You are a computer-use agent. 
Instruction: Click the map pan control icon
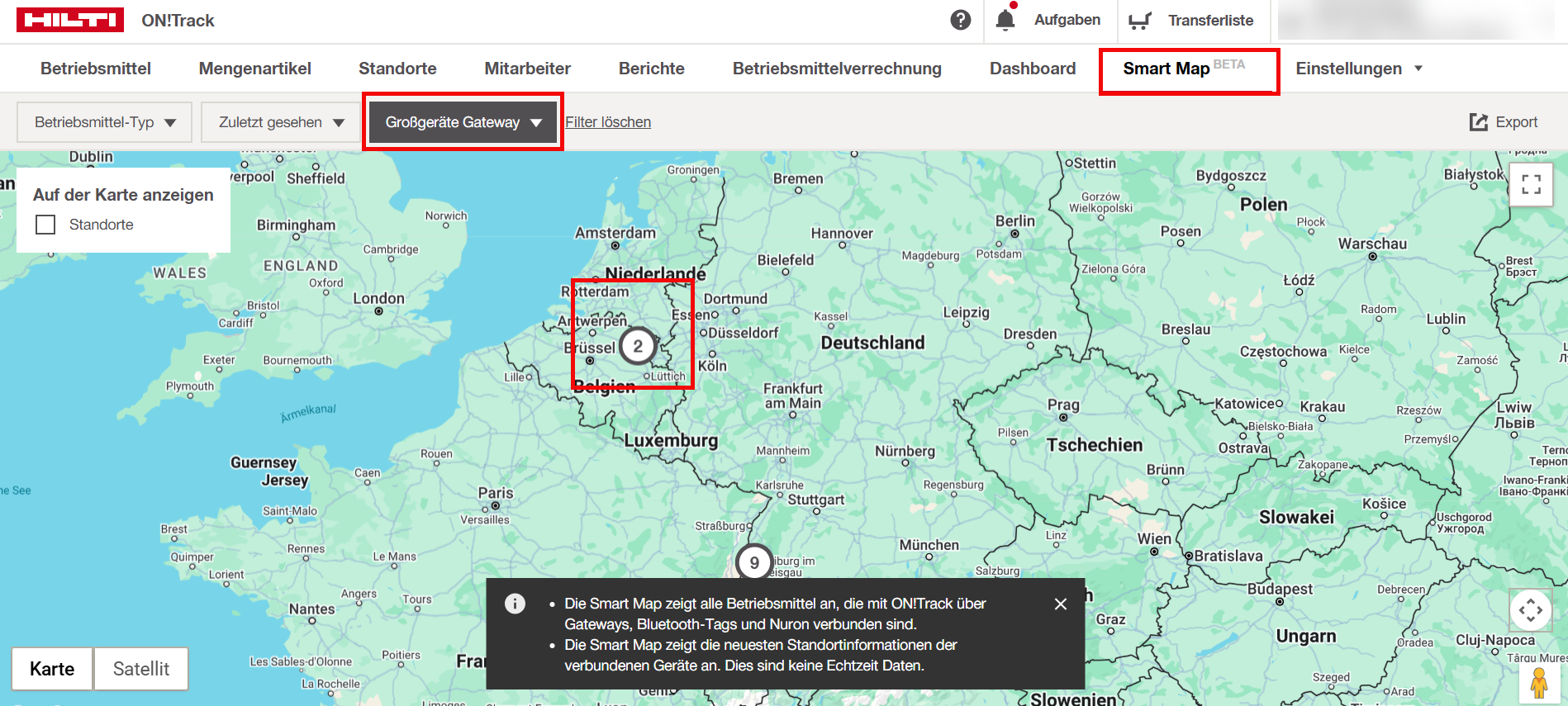1530,610
